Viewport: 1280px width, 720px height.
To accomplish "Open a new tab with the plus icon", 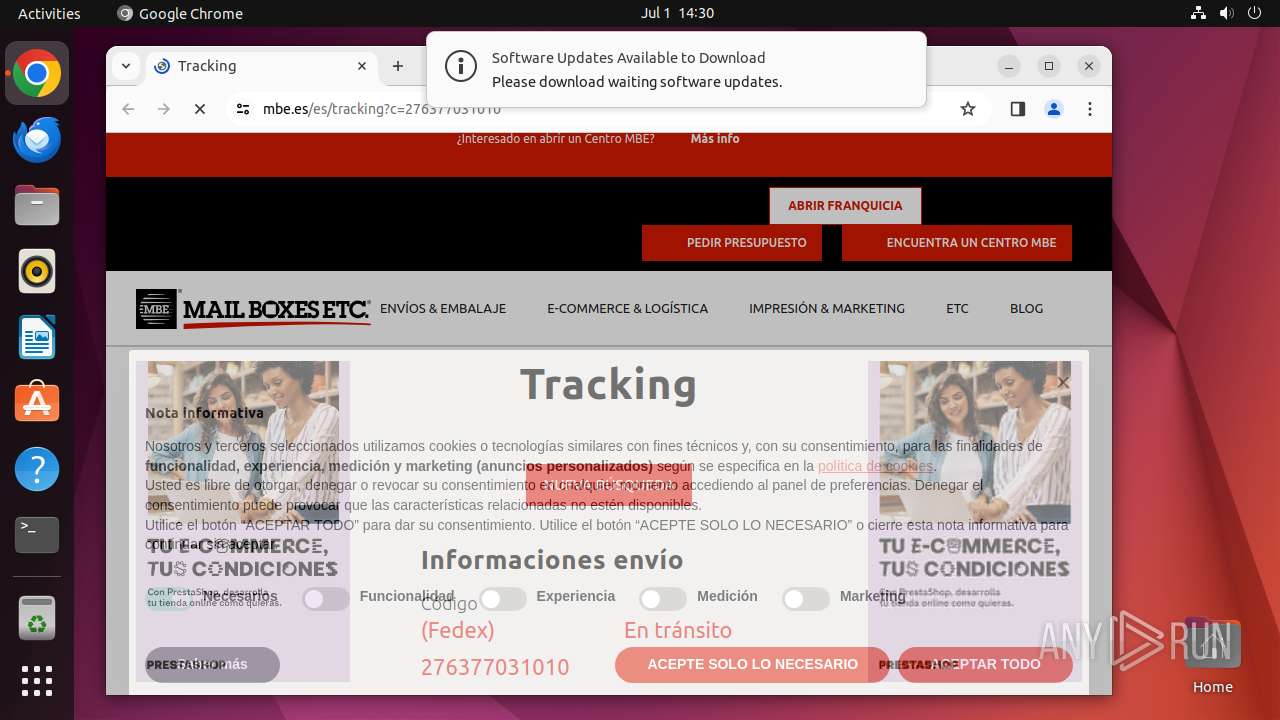I will 398,66.
